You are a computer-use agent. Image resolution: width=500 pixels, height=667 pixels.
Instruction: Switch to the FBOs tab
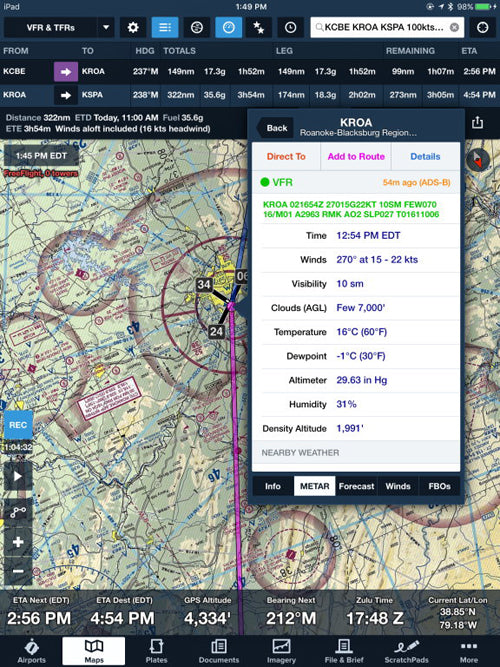click(x=439, y=486)
